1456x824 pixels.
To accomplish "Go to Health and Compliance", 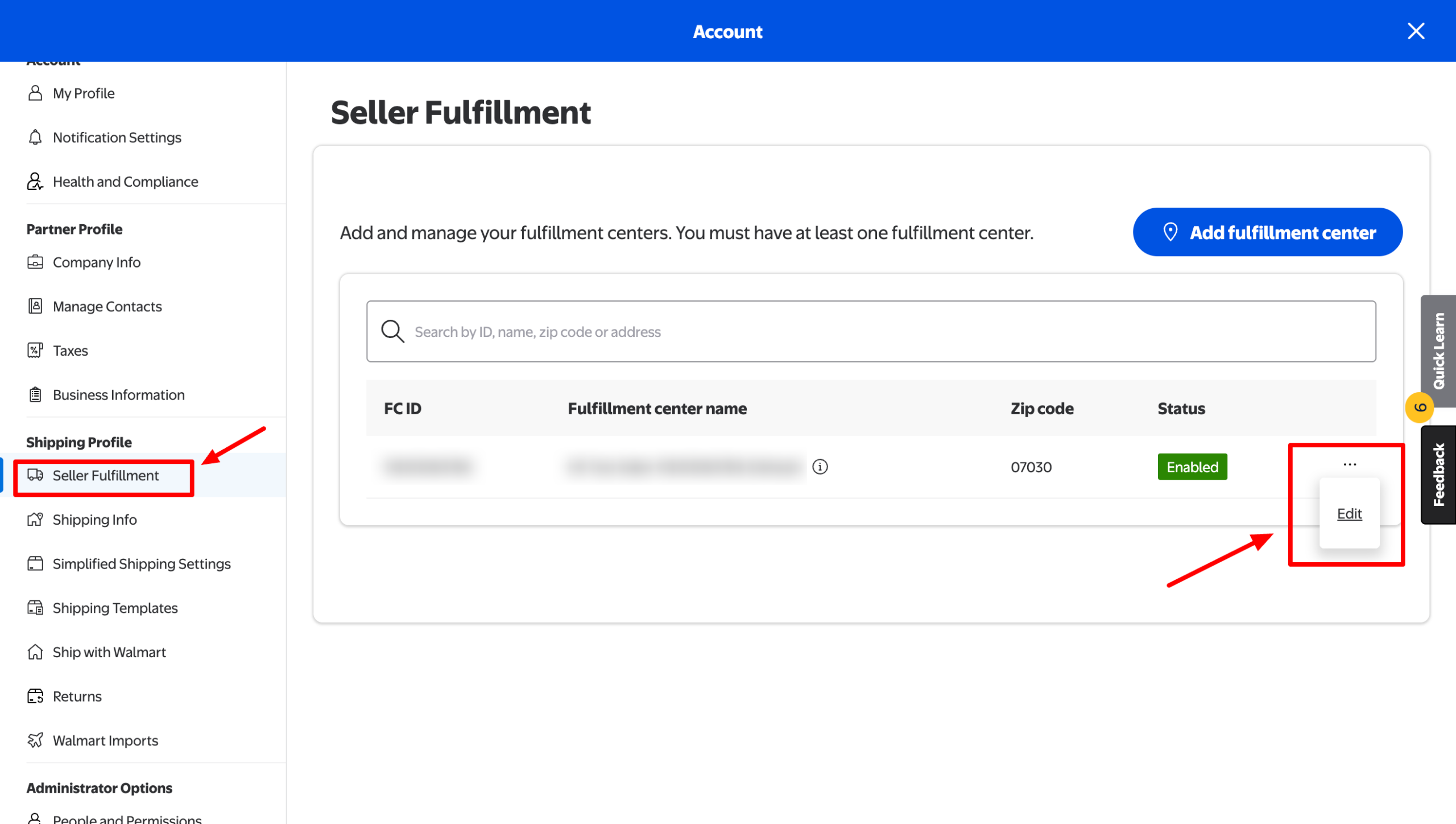I will pos(126,182).
